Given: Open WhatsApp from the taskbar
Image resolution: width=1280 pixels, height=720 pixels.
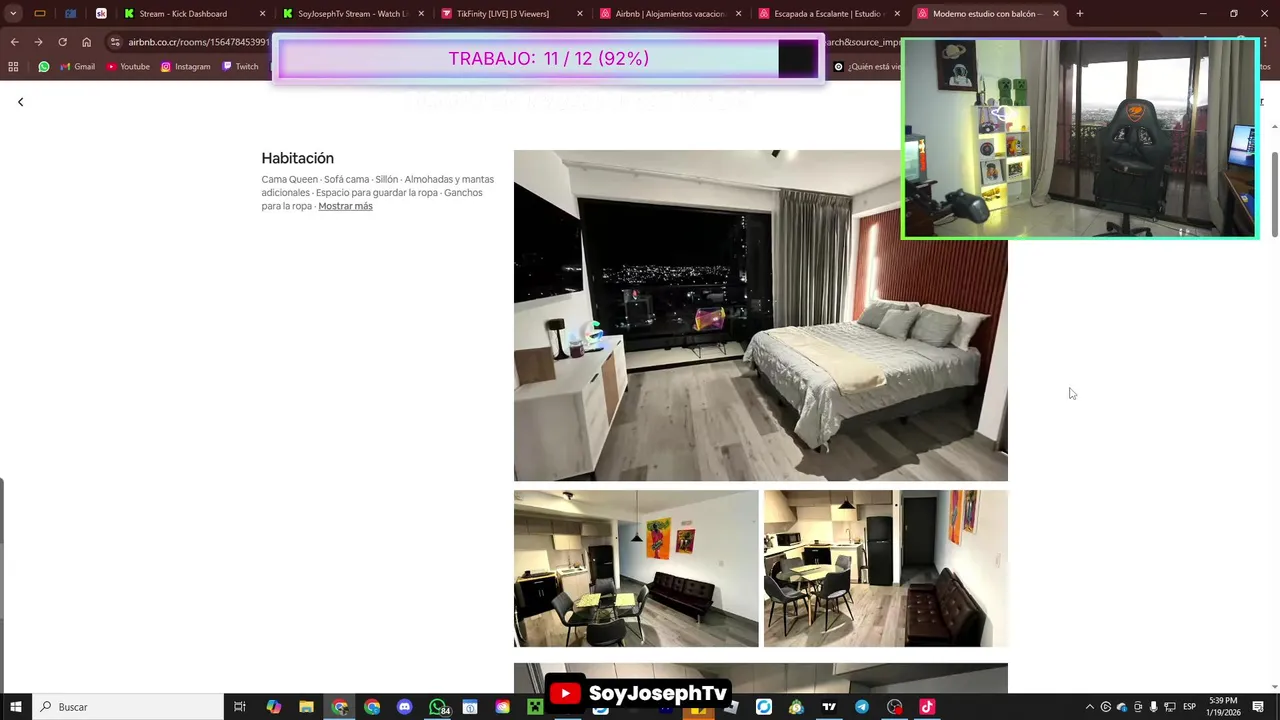Looking at the screenshot, I should 438,707.
